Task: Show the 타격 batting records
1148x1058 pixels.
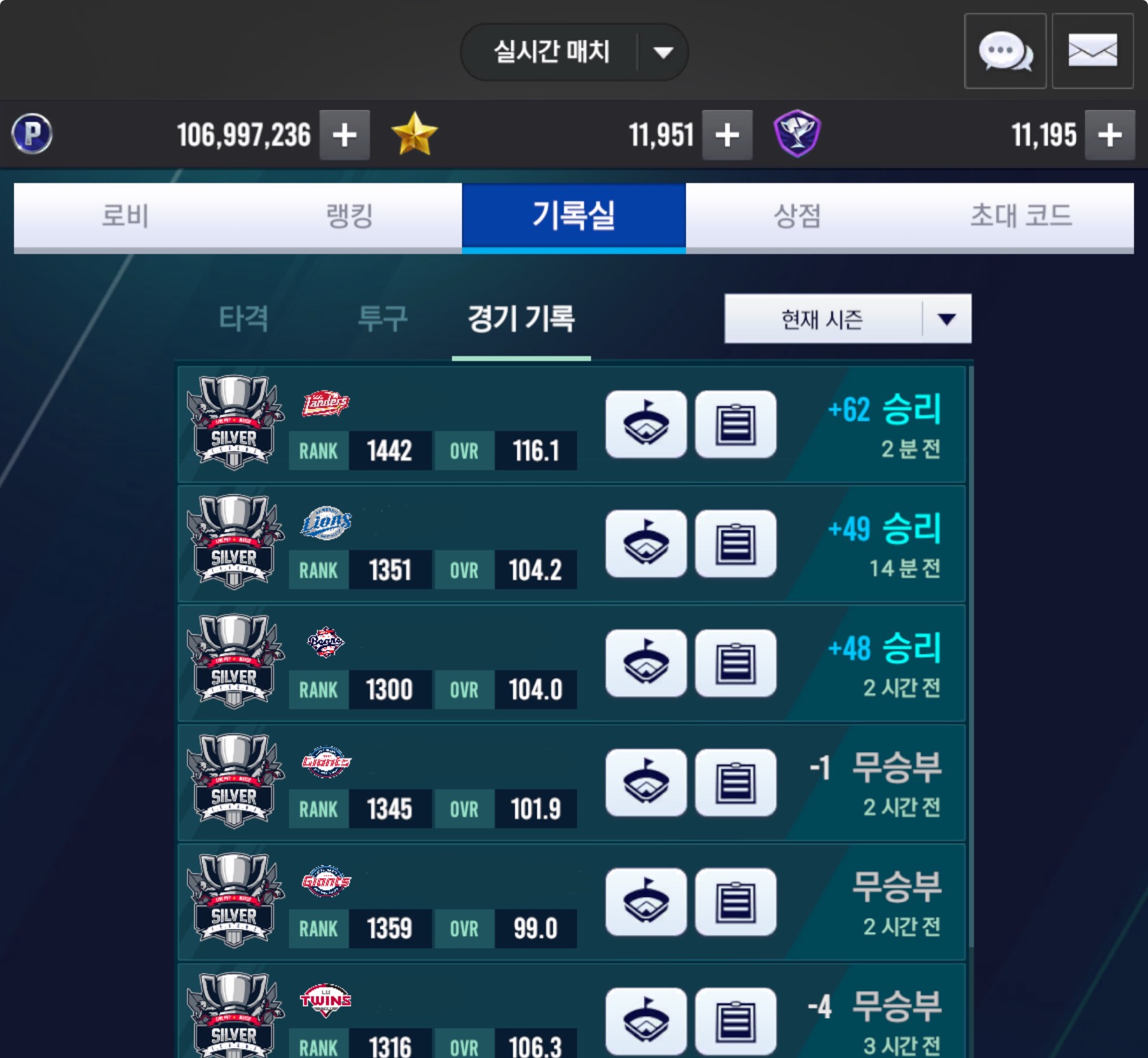Action: point(244,319)
